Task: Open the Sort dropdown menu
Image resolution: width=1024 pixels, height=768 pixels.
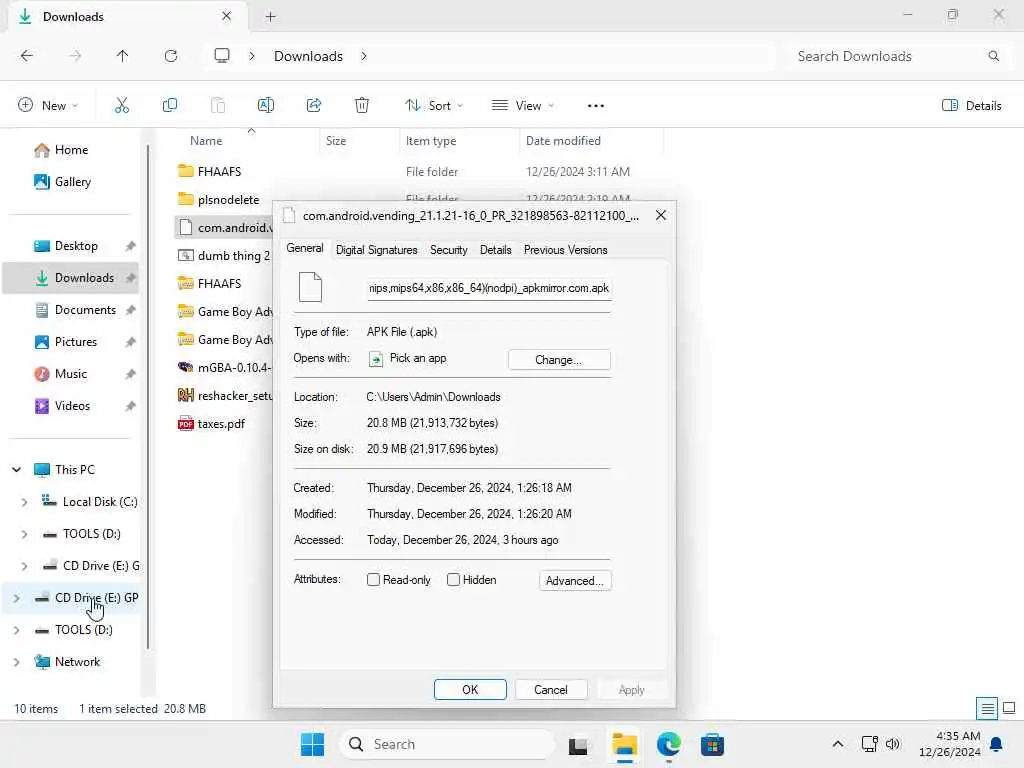Action: 434,106
